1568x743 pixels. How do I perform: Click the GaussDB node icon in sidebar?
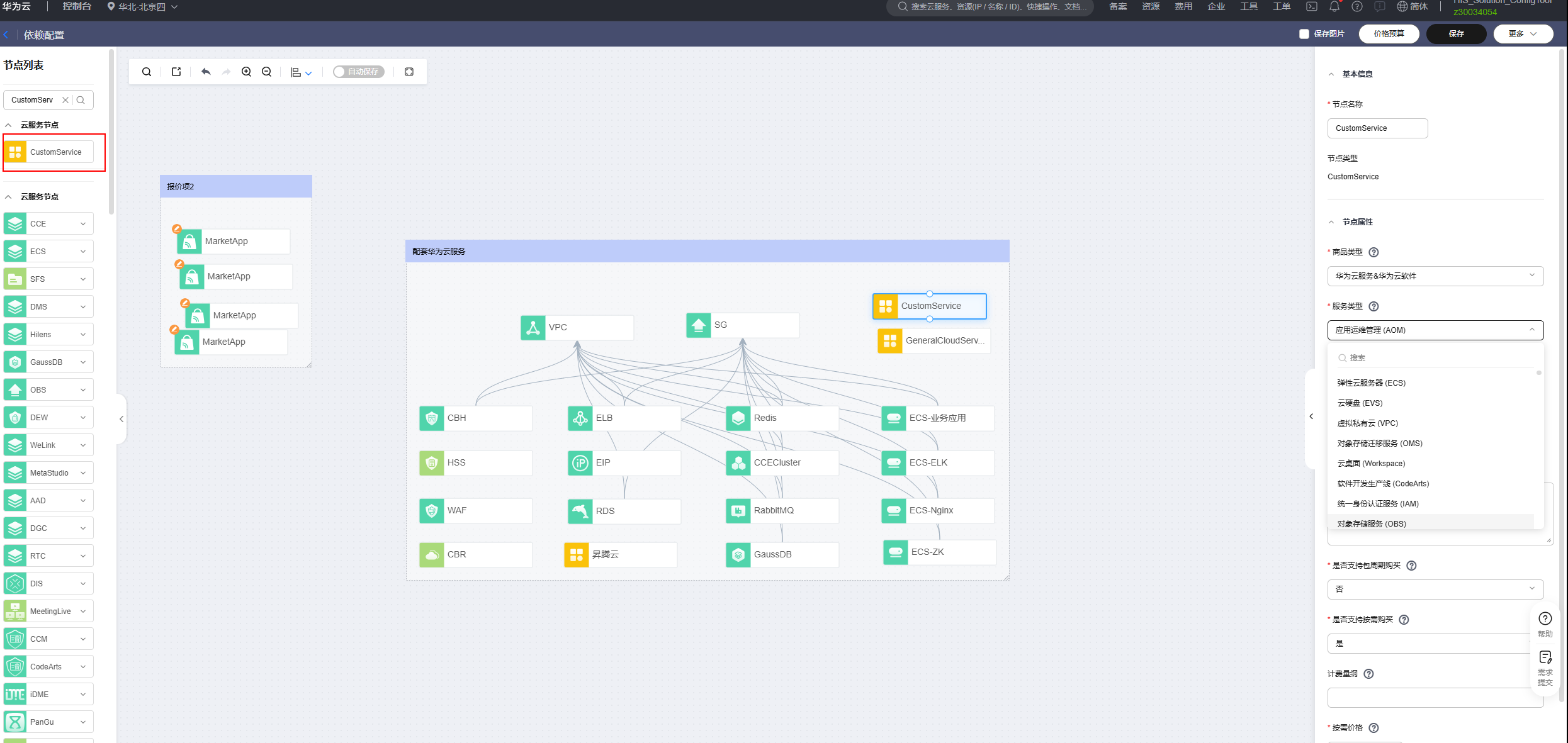15,362
